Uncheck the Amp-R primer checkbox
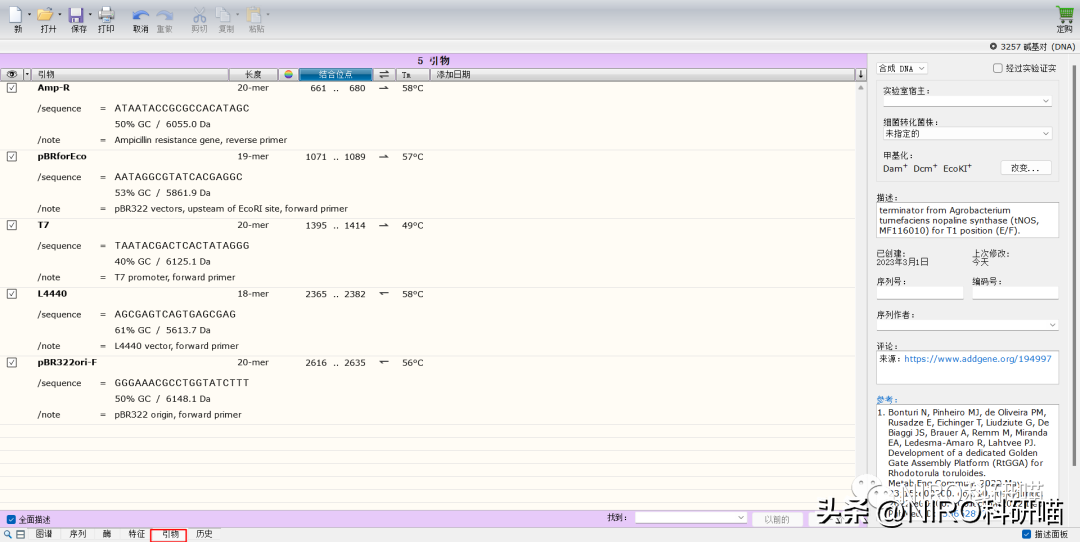 point(12,88)
